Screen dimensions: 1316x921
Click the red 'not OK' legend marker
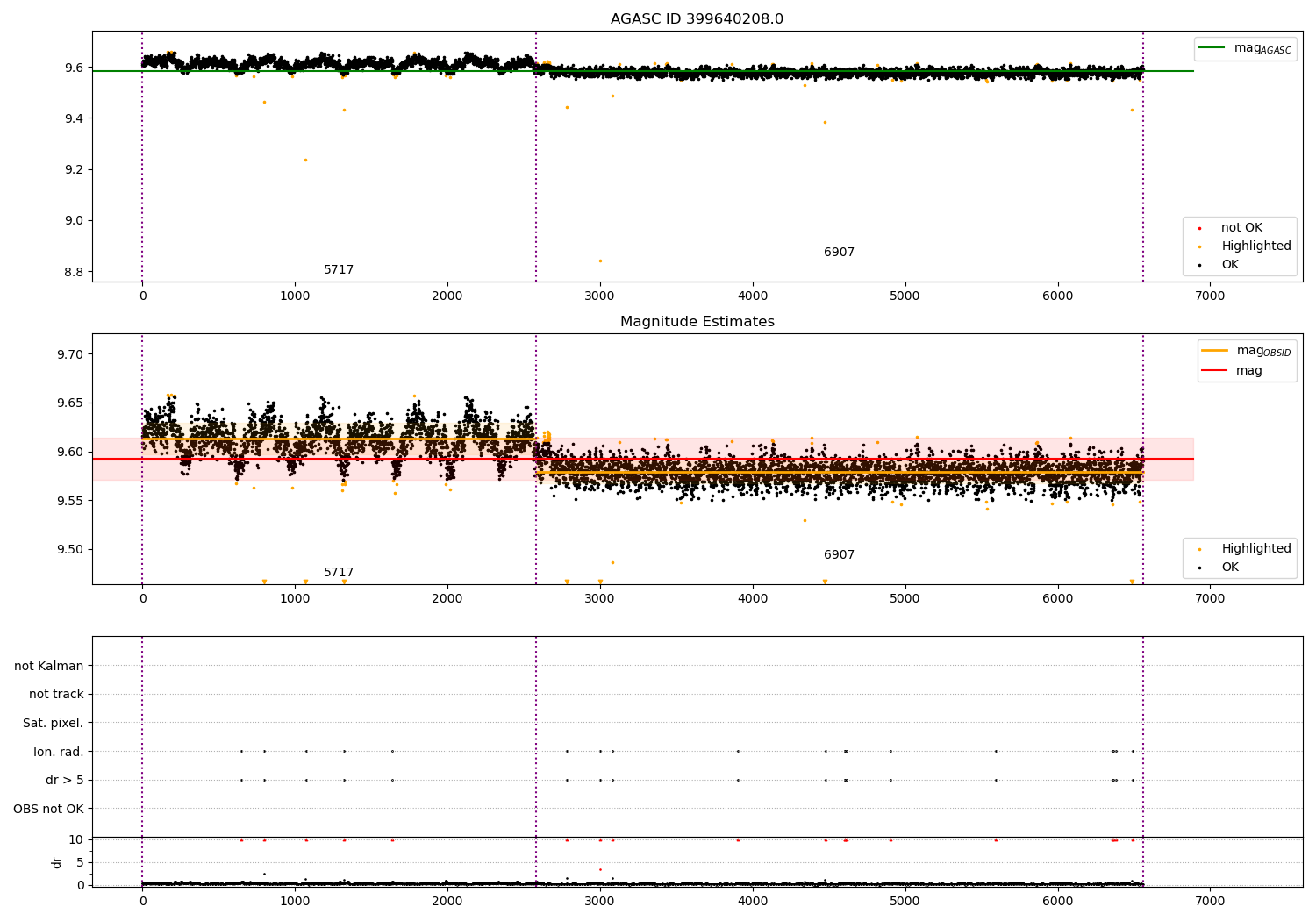point(1199,228)
